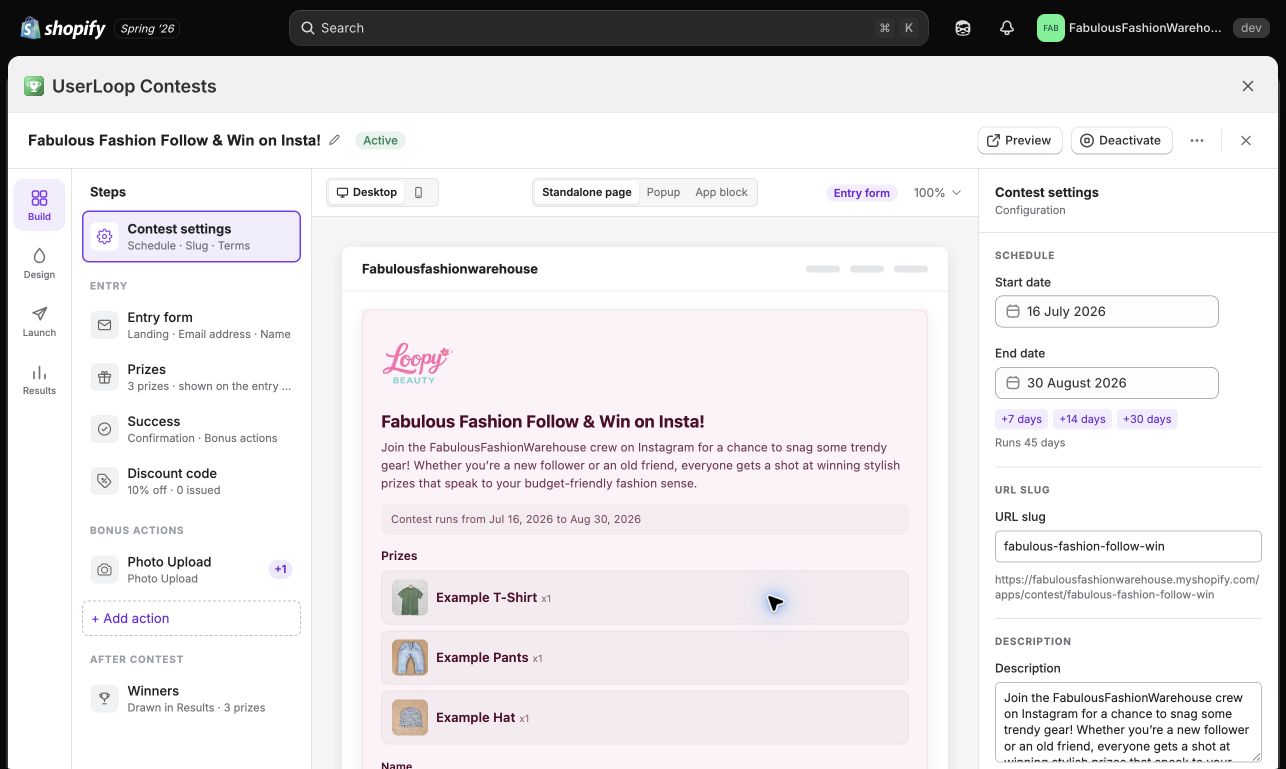1286x769 pixels.
Task: Select the App block view
Action: point(721,192)
